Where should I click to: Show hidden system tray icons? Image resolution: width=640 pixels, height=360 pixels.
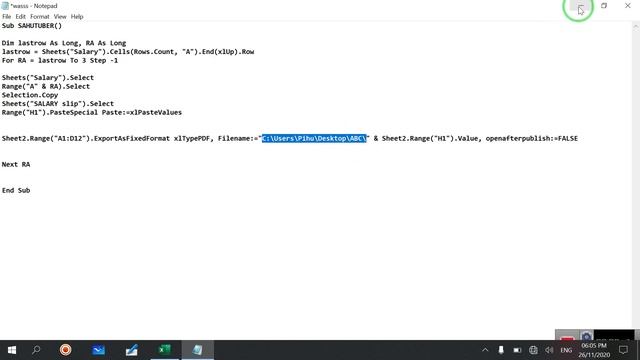coord(485,350)
